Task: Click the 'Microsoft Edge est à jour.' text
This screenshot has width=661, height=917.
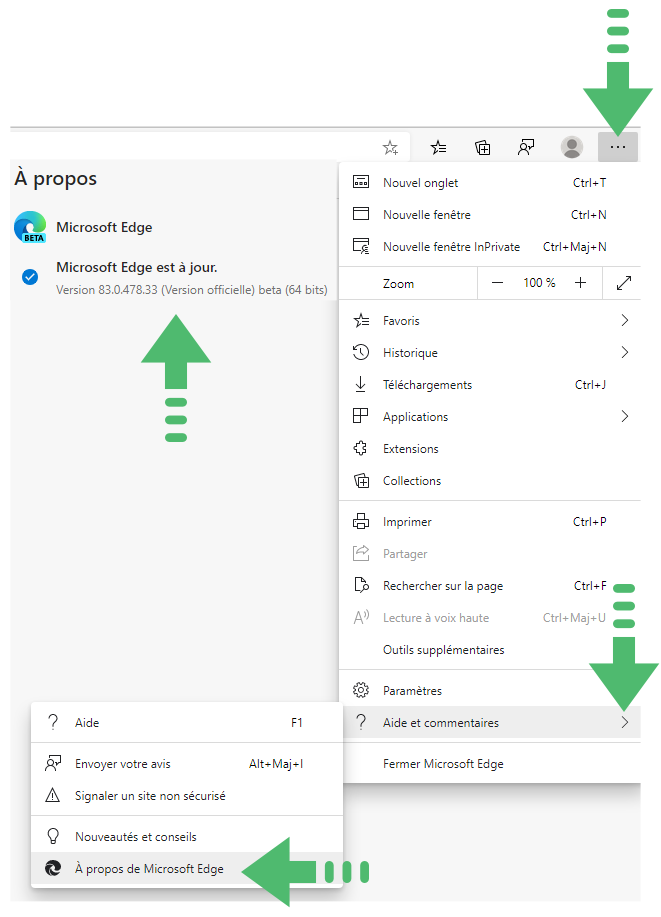Action: click(136, 267)
